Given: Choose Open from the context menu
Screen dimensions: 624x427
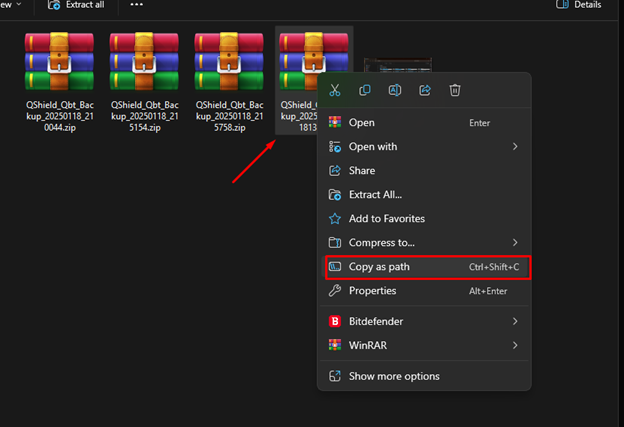Looking at the screenshot, I should pyautogui.click(x=424, y=123).
